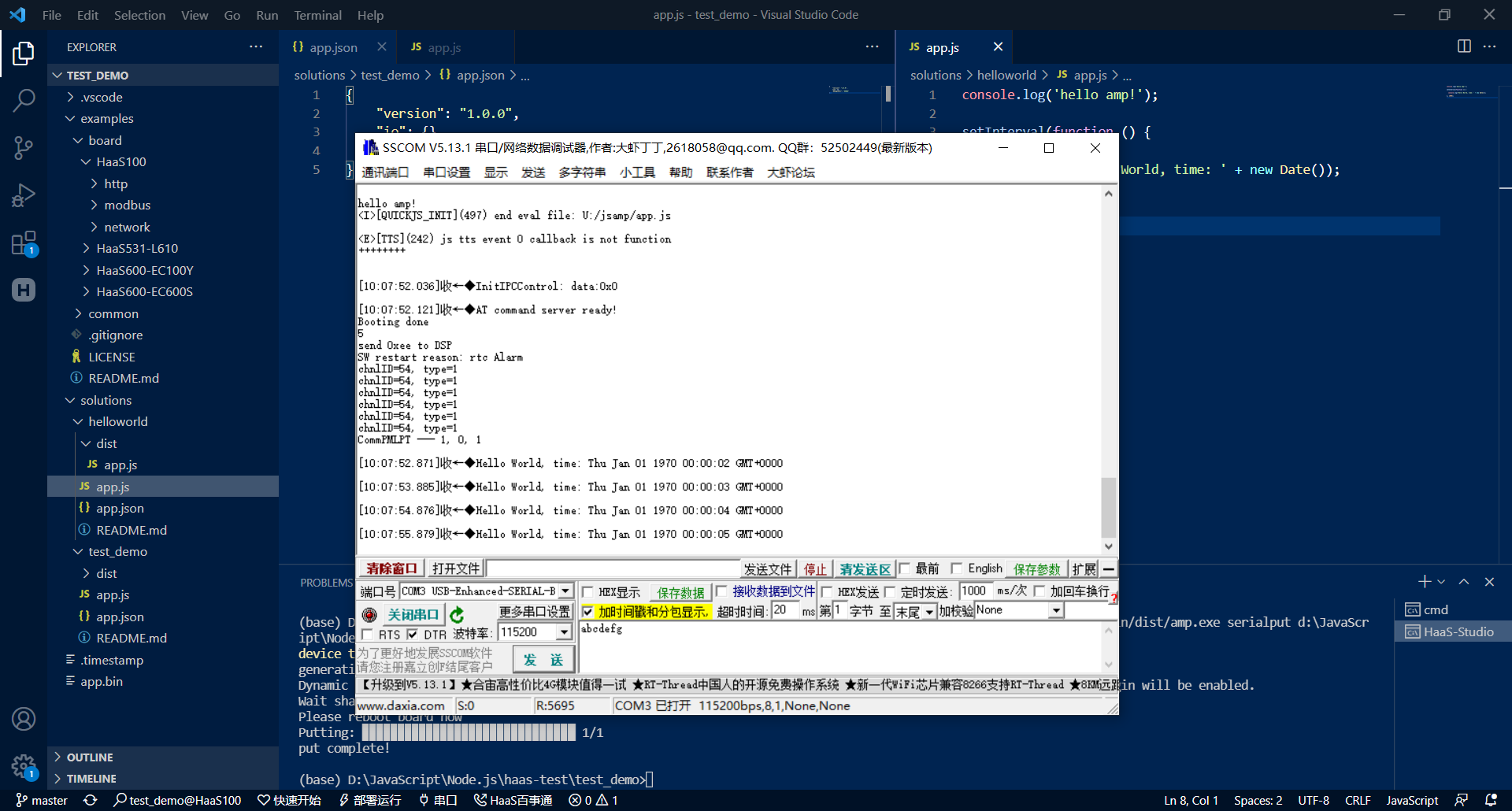The image size is (1512, 811).
Task: Toggle 接收数据到文件 checkbox
Action: pos(721,591)
